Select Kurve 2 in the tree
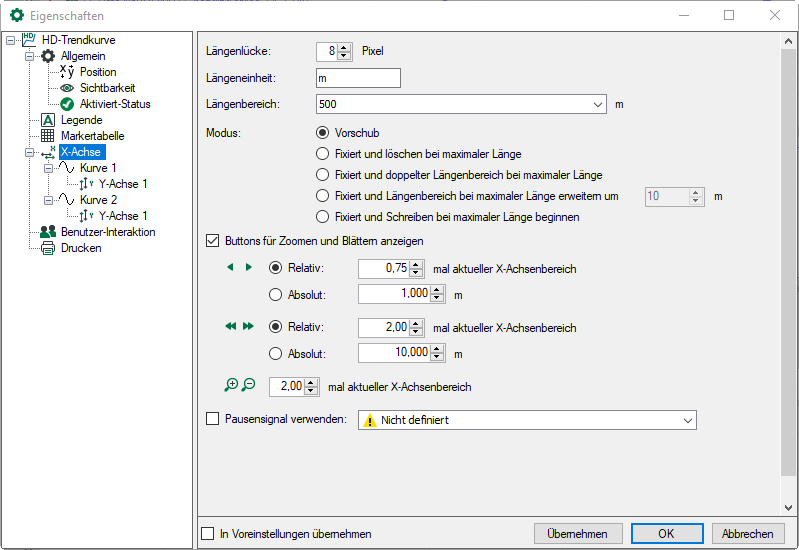 pos(98,200)
